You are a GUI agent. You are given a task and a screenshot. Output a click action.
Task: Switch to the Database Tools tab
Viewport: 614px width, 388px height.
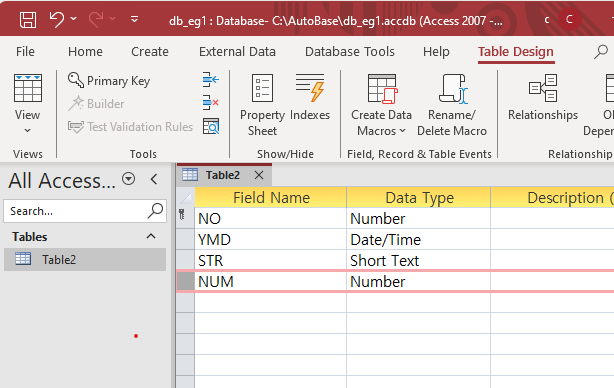tap(350, 52)
